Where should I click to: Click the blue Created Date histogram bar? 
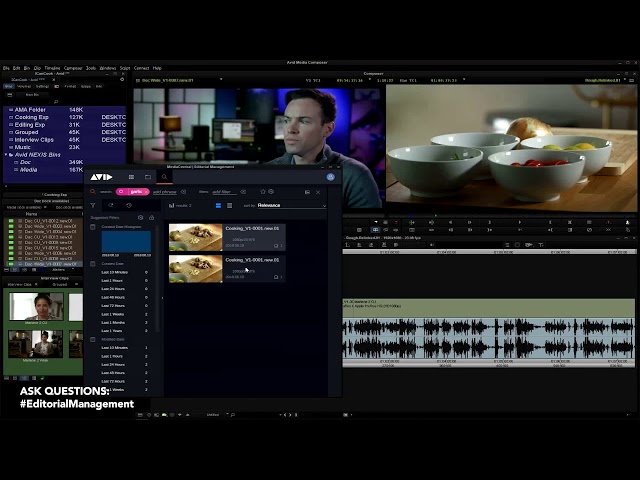(126, 242)
